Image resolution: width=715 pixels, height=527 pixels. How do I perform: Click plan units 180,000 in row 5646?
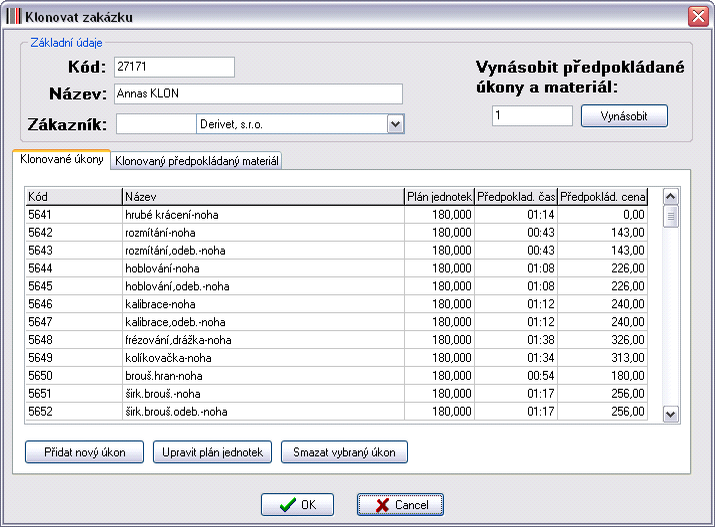point(440,304)
